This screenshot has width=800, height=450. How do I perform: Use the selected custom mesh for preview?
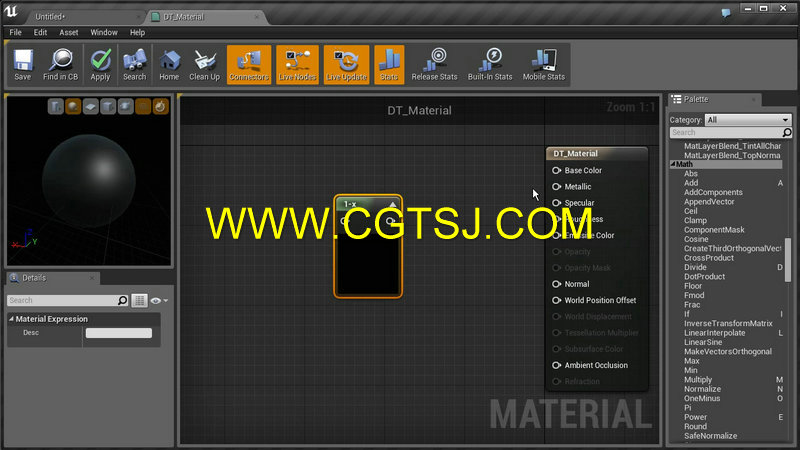[x=126, y=107]
